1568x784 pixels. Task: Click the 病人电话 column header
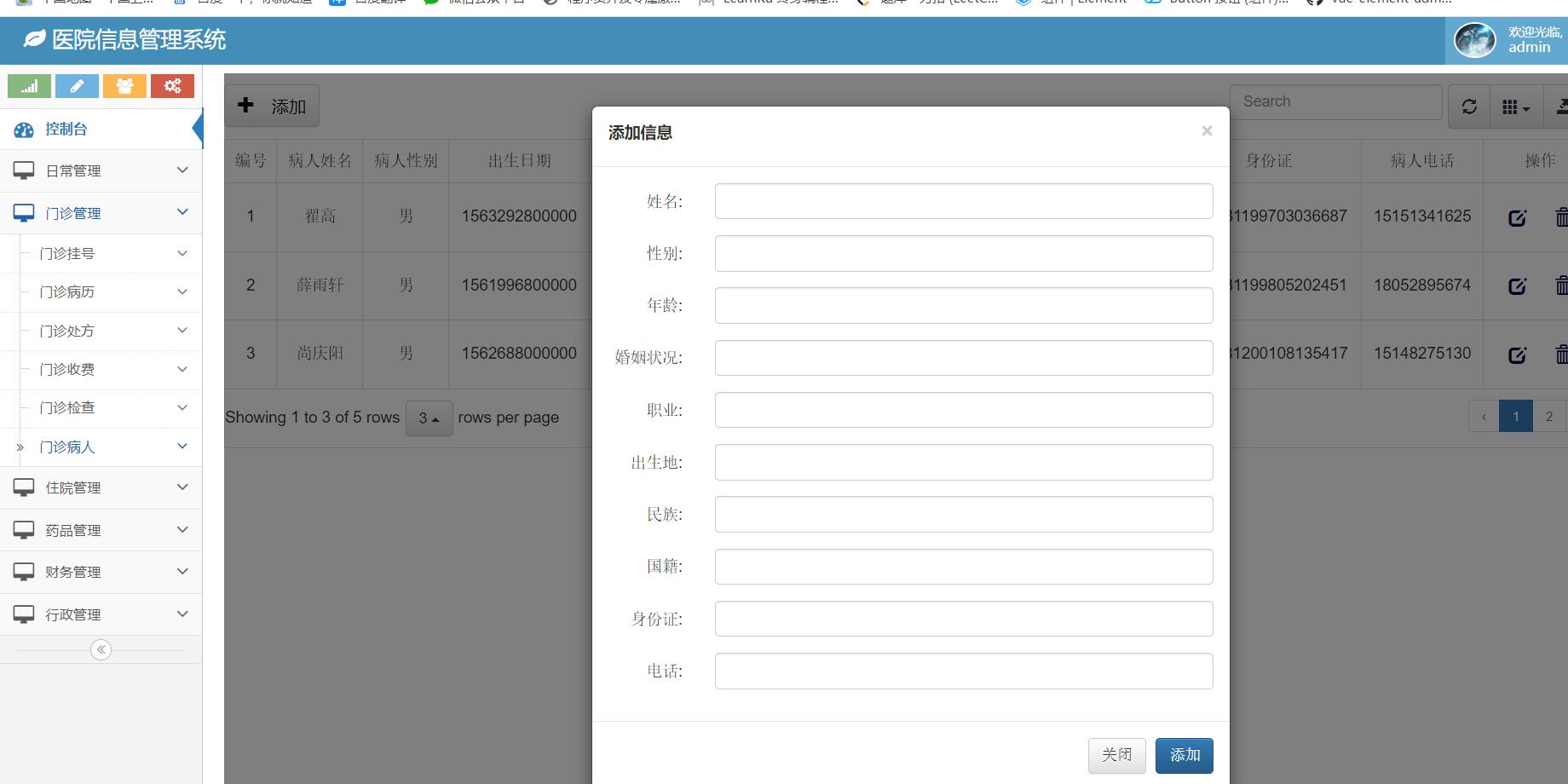coord(1422,160)
